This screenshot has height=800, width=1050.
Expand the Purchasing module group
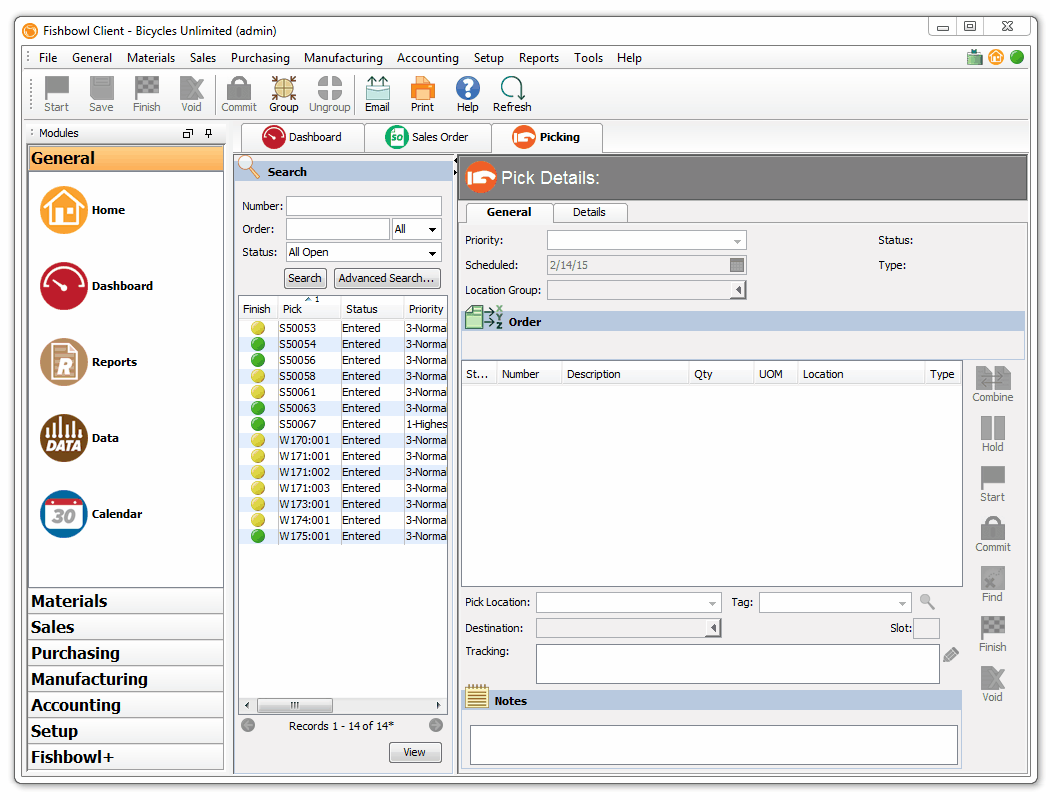point(126,653)
